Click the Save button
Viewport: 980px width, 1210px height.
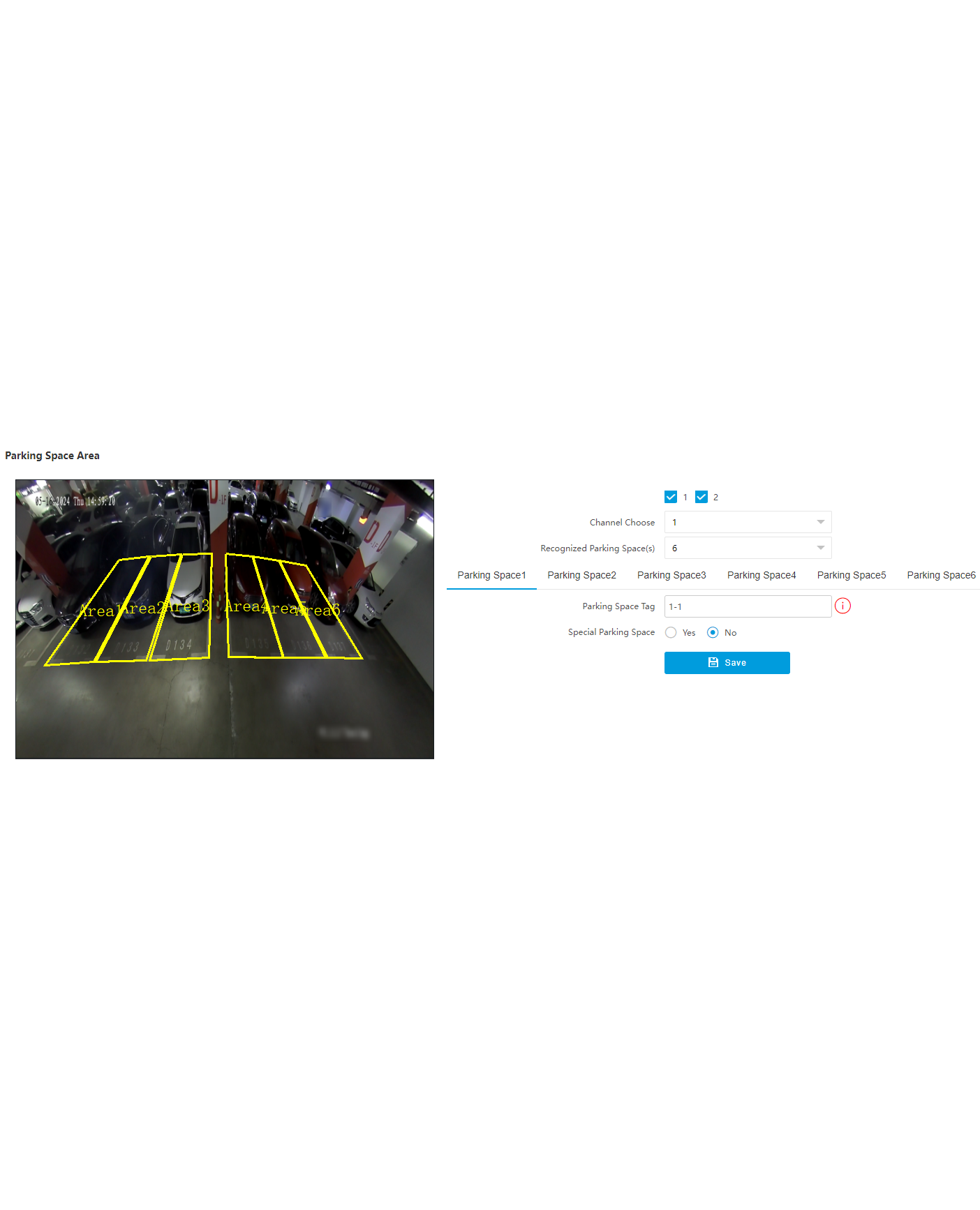pos(727,662)
